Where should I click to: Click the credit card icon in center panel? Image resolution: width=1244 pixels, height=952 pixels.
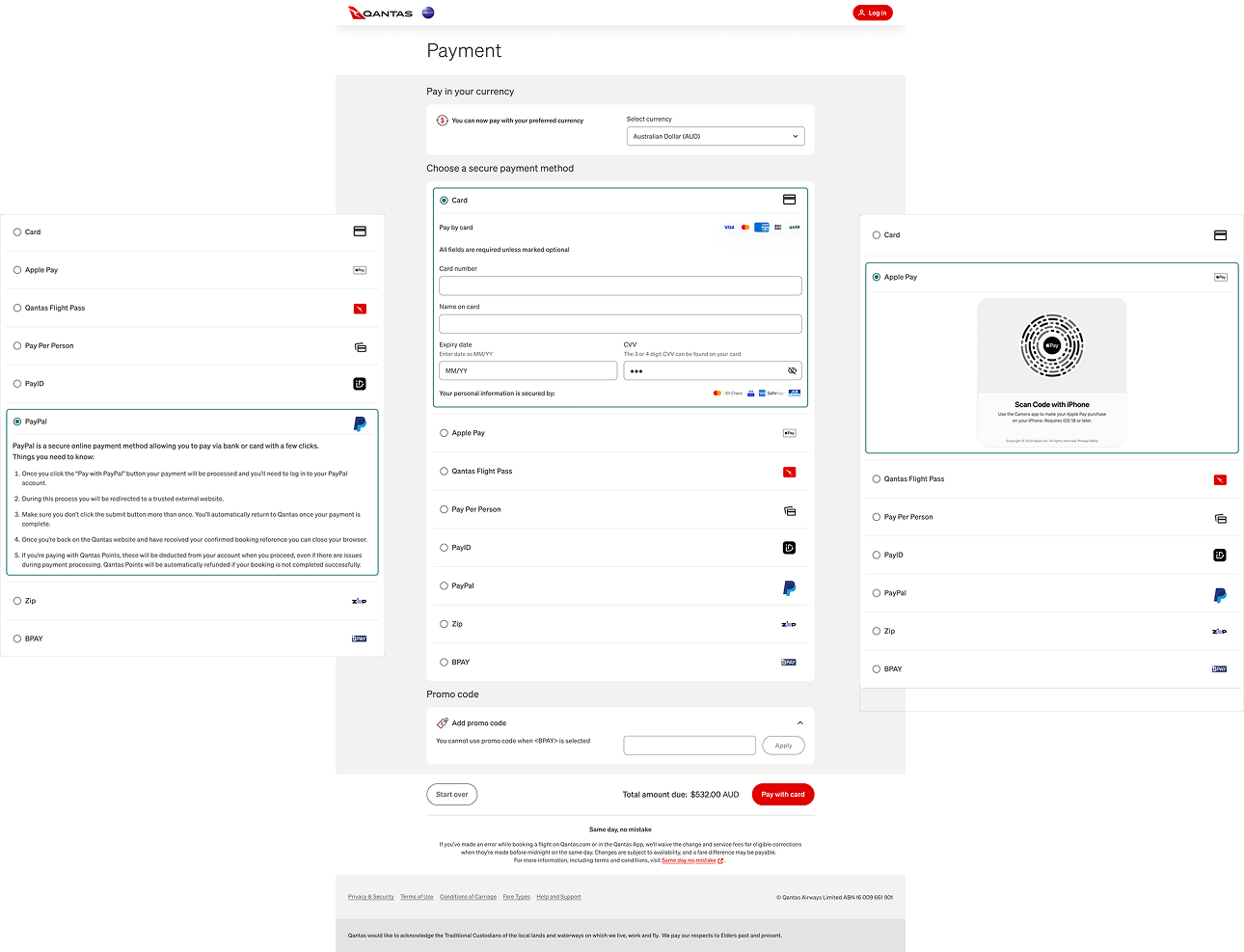[789, 200]
